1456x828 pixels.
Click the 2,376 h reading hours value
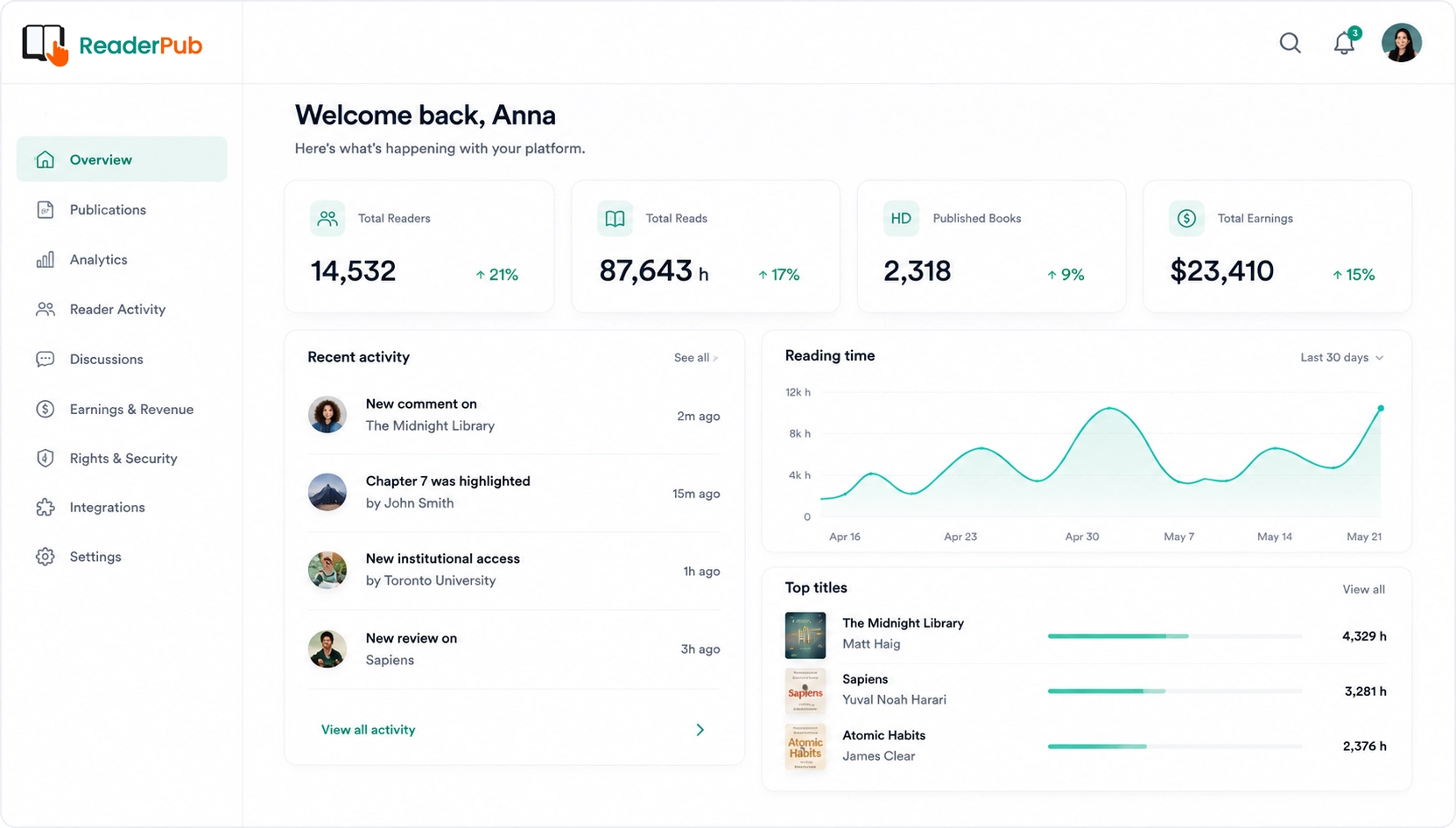pyautogui.click(x=1364, y=747)
